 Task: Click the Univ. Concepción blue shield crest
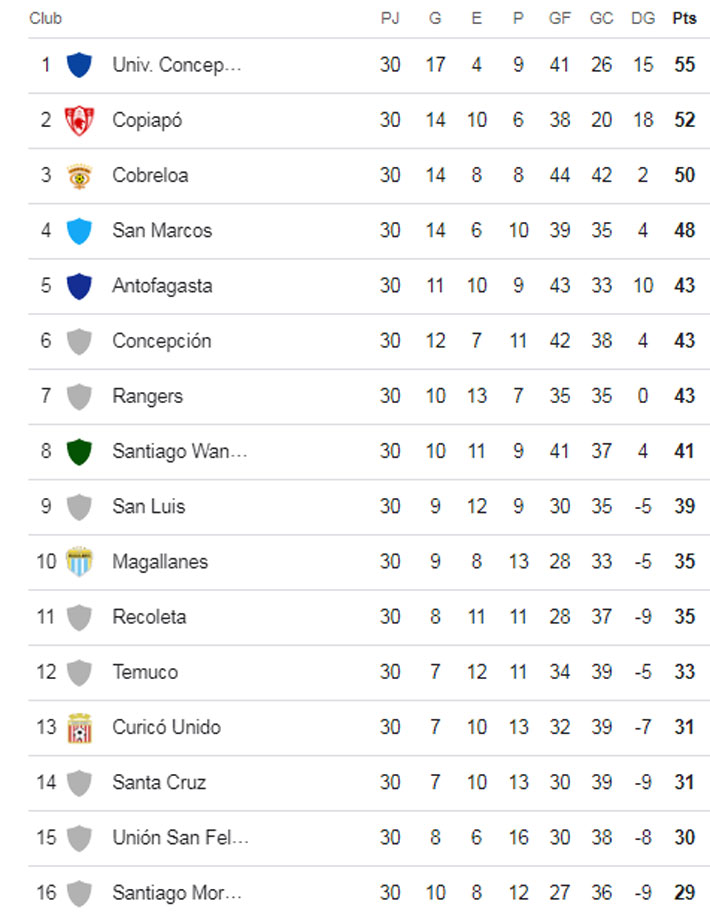(78, 65)
